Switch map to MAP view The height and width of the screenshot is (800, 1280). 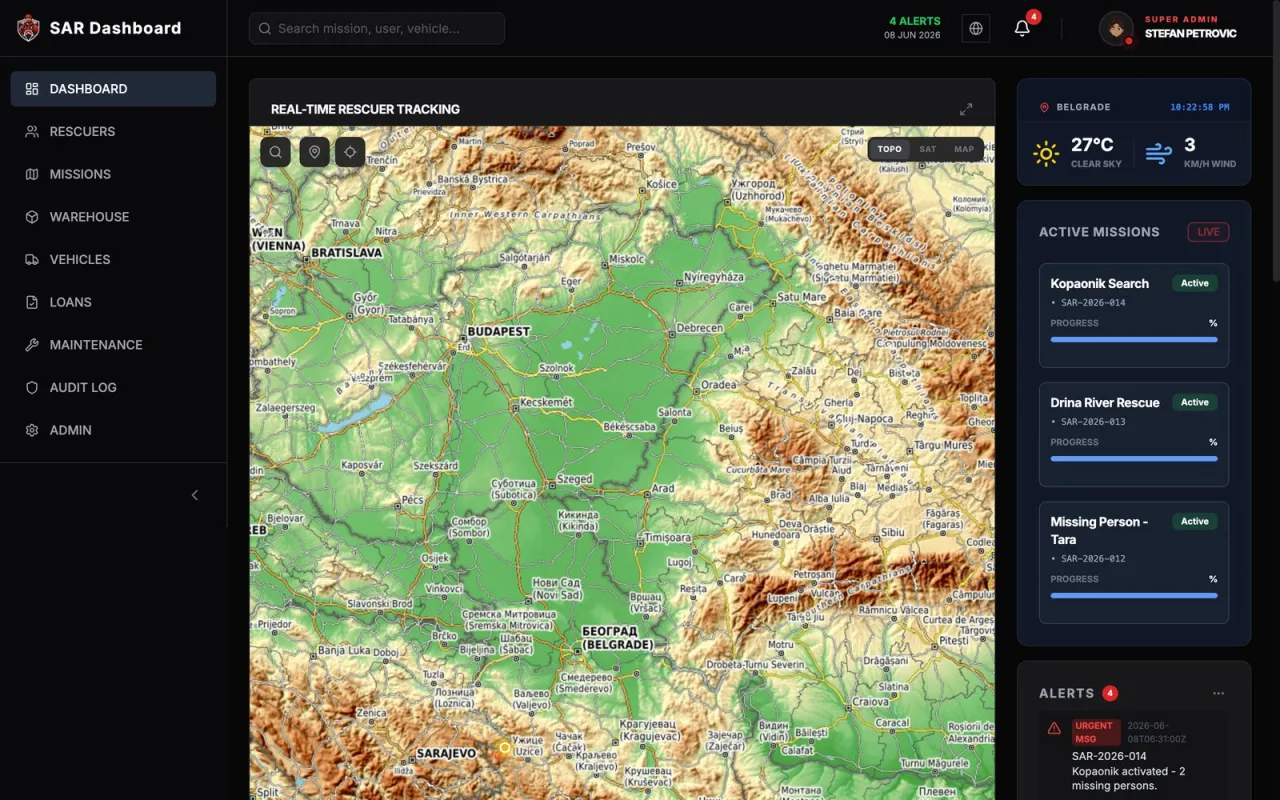click(x=964, y=149)
